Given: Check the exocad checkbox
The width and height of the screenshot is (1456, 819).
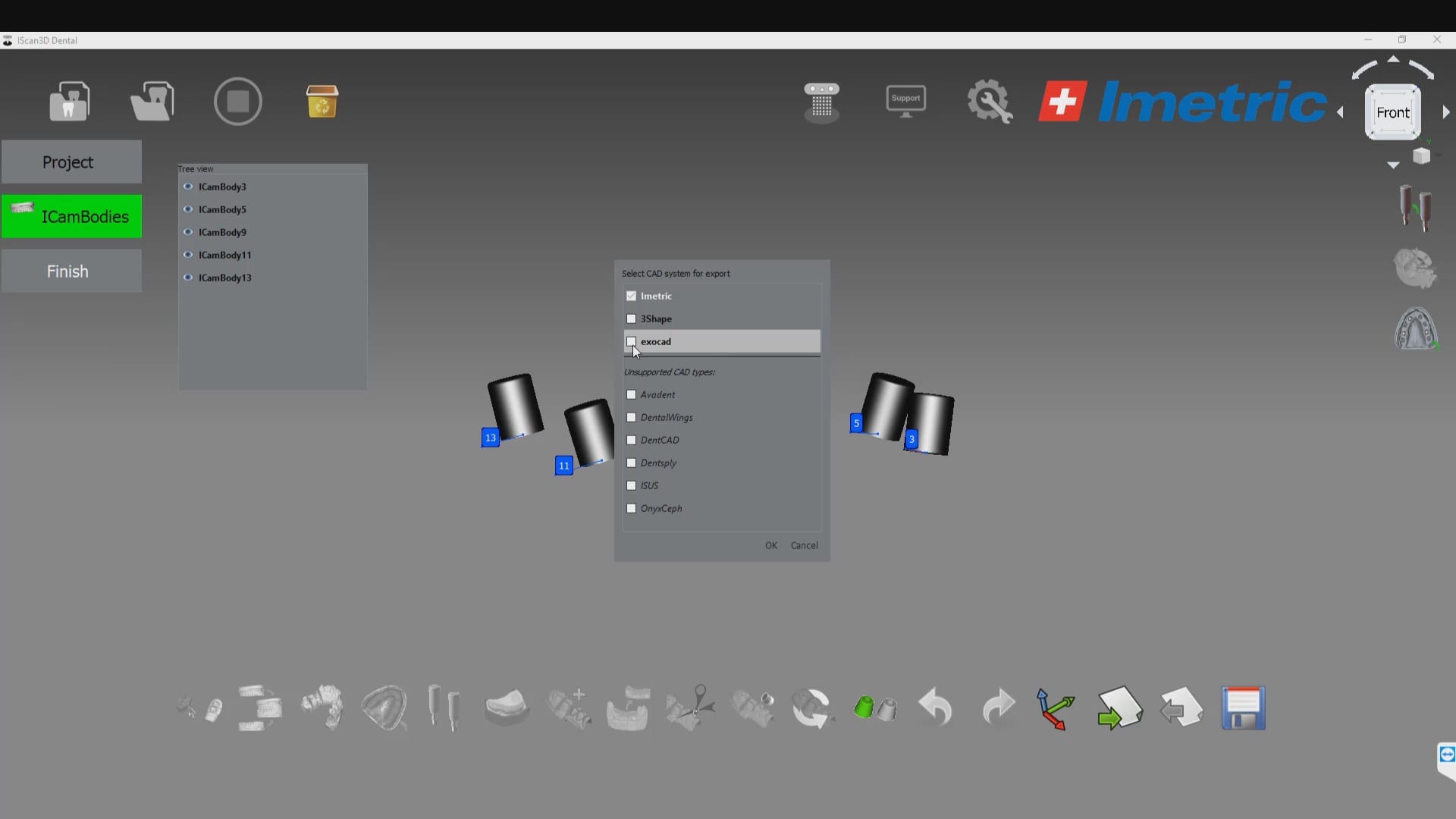Looking at the screenshot, I should 631,341.
